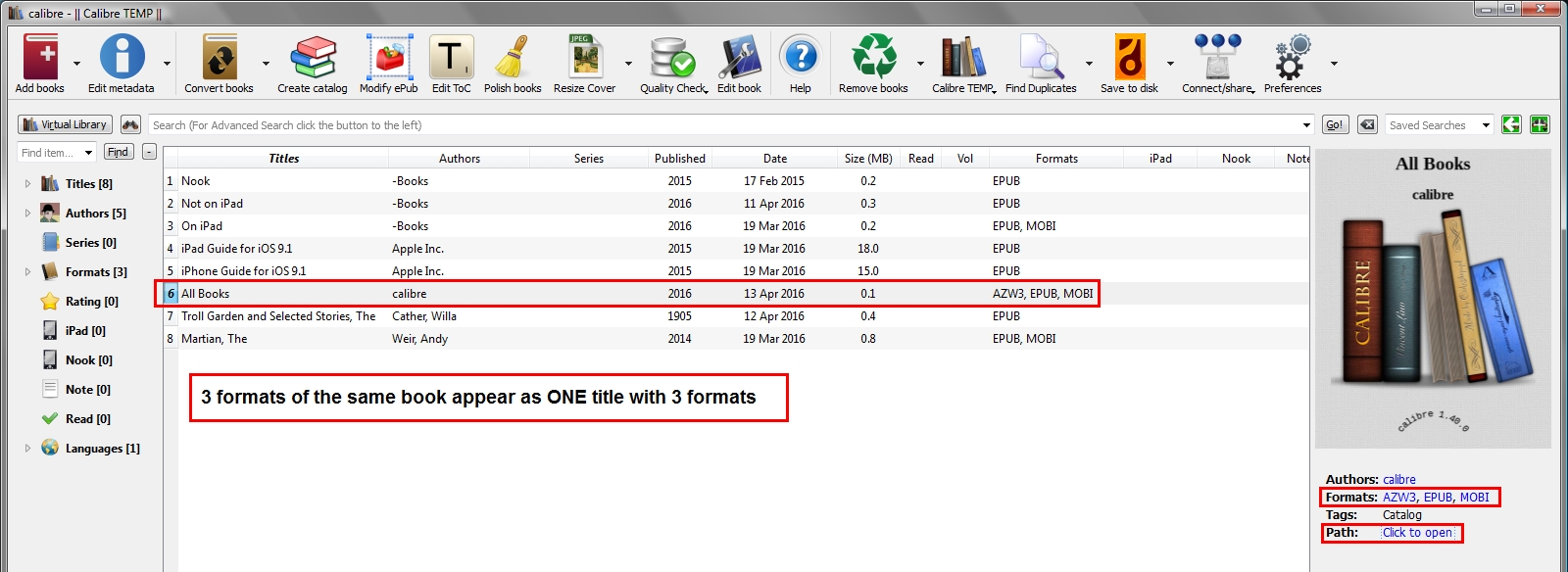Select 'Martian, The' book row
The height and width of the screenshot is (572, 1568).
(736, 338)
